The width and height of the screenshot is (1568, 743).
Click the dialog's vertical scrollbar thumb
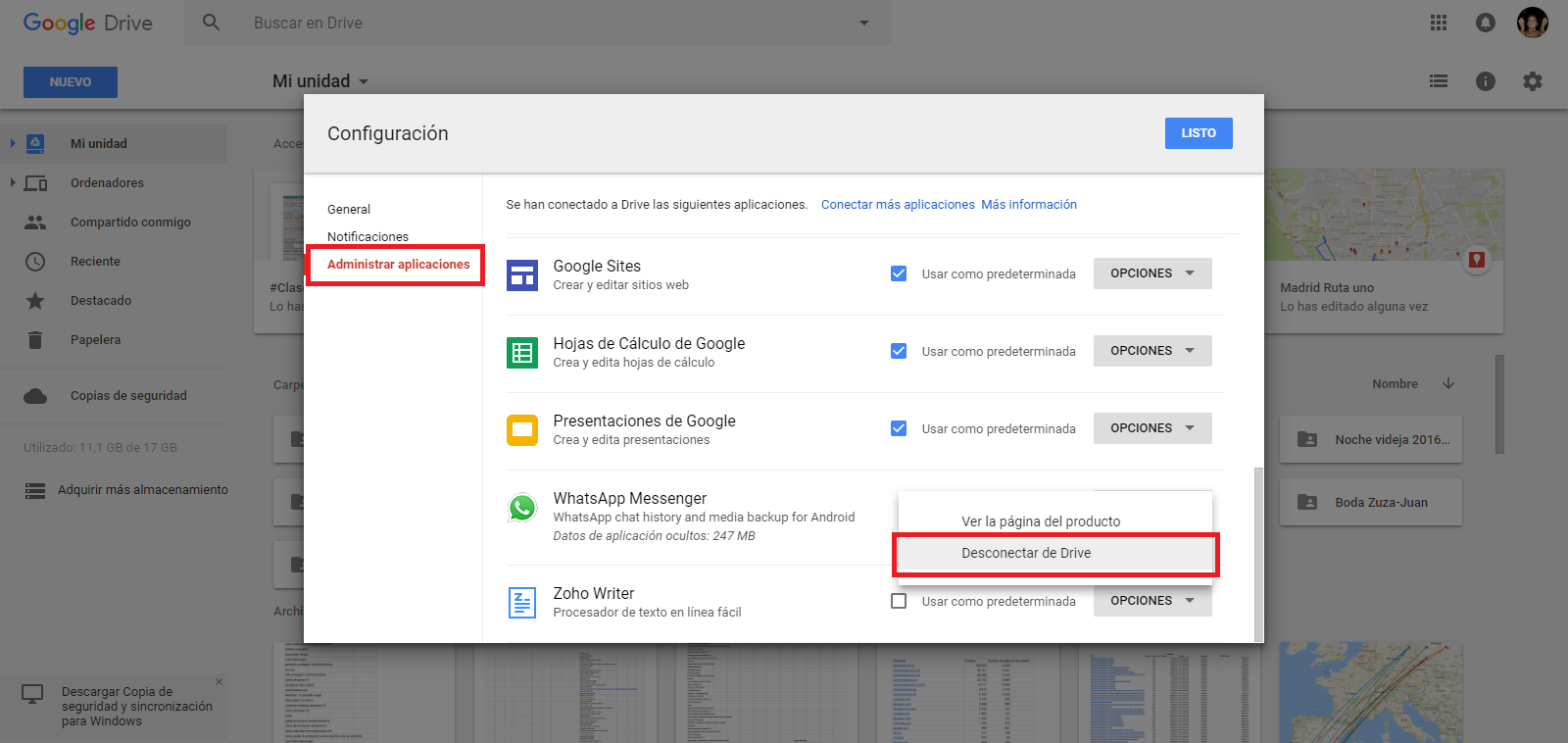coord(1259,554)
